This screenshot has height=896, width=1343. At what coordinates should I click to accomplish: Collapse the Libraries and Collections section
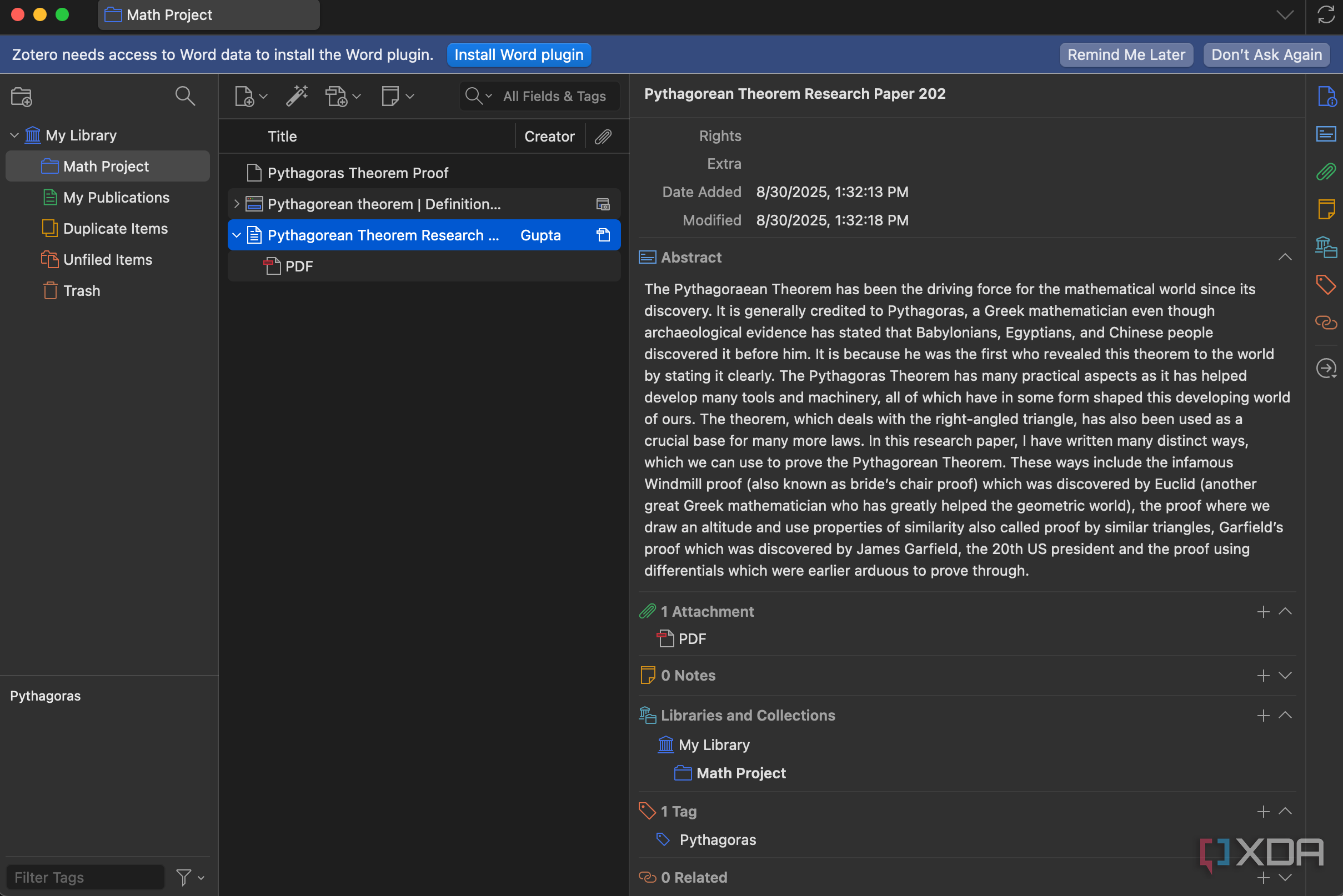1285,716
